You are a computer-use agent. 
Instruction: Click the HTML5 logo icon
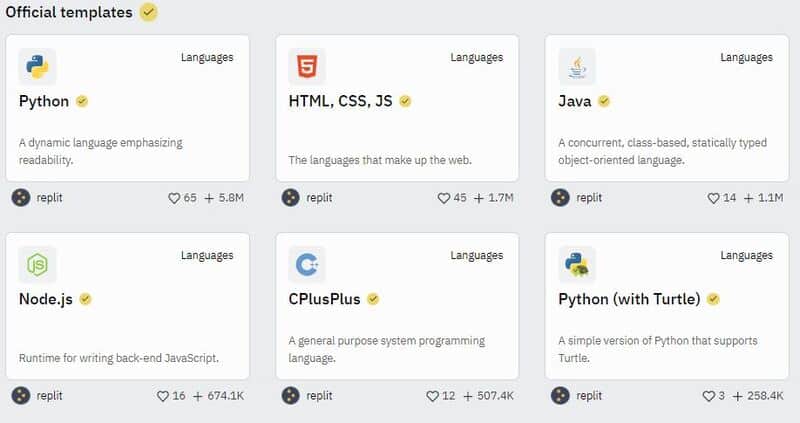(307, 67)
